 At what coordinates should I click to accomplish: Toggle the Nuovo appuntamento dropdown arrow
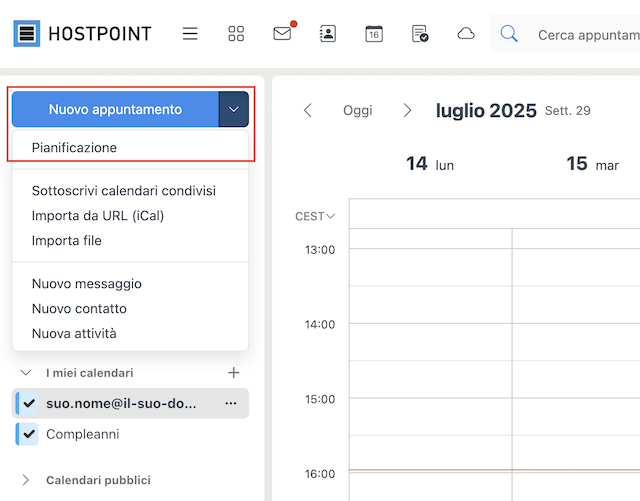tap(233, 109)
